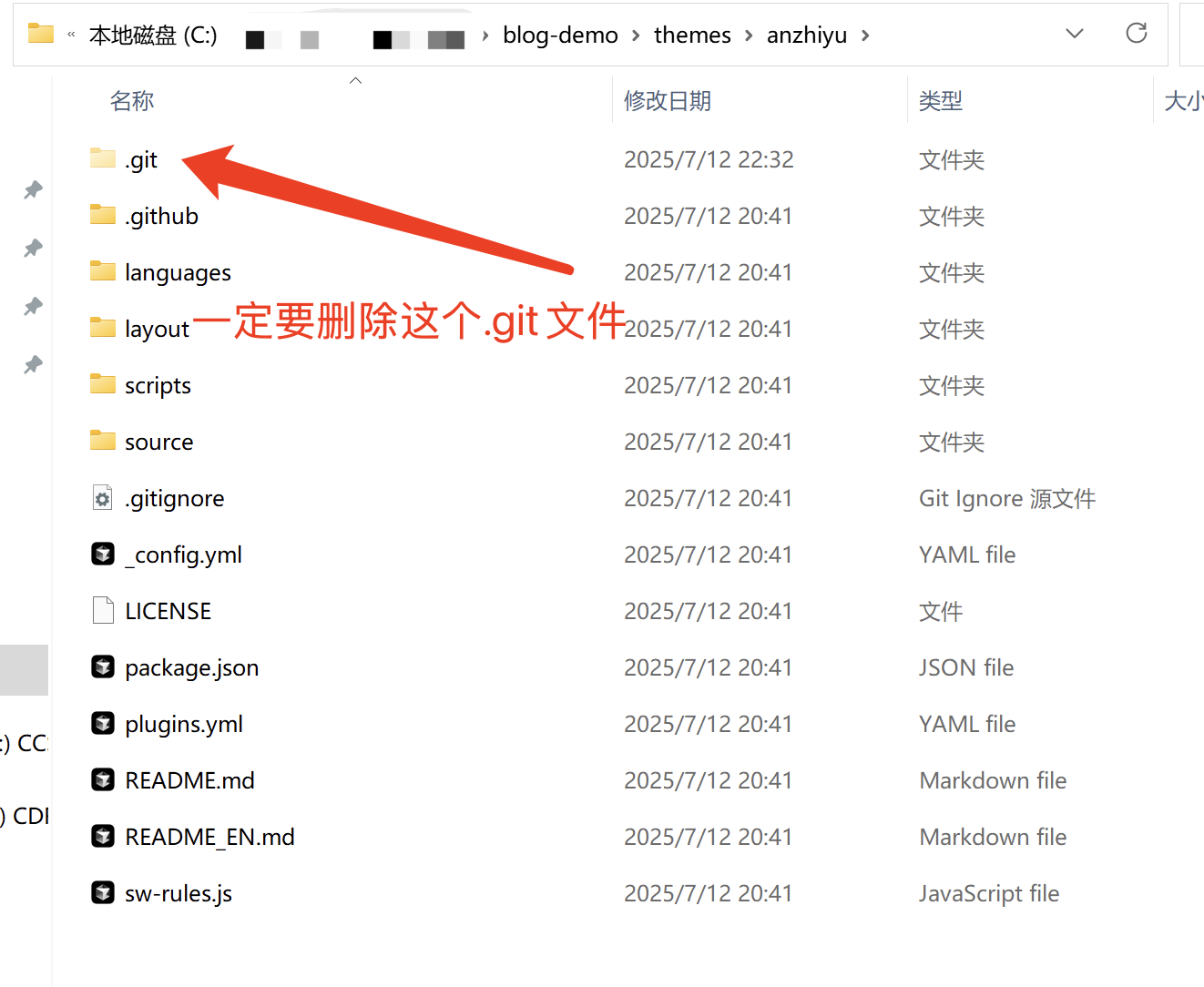Click the .gitignore file gear icon
Image resolution: width=1204 pixels, height=987 pixels.
coord(103,498)
